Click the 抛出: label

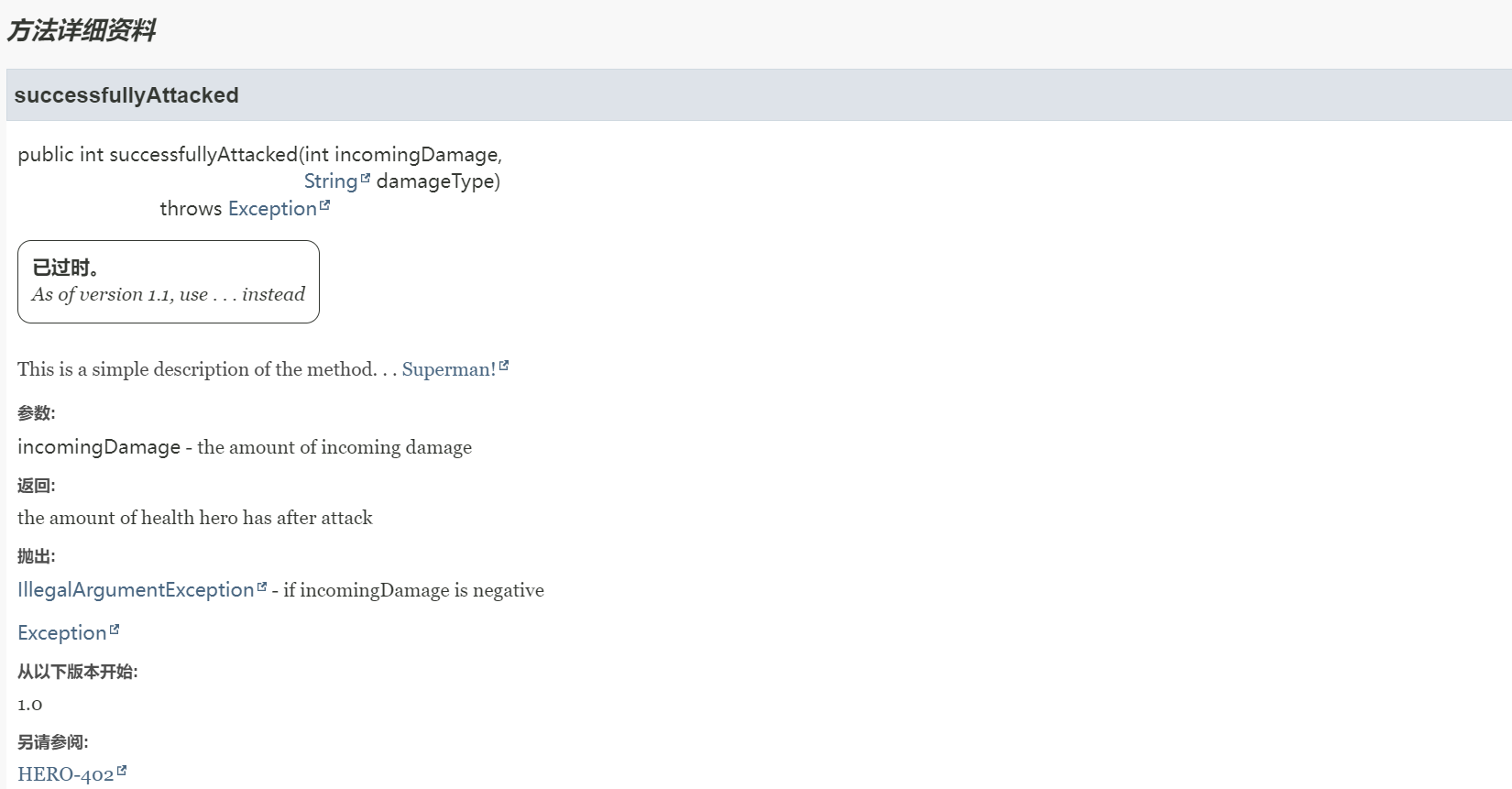click(x=37, y=556)
